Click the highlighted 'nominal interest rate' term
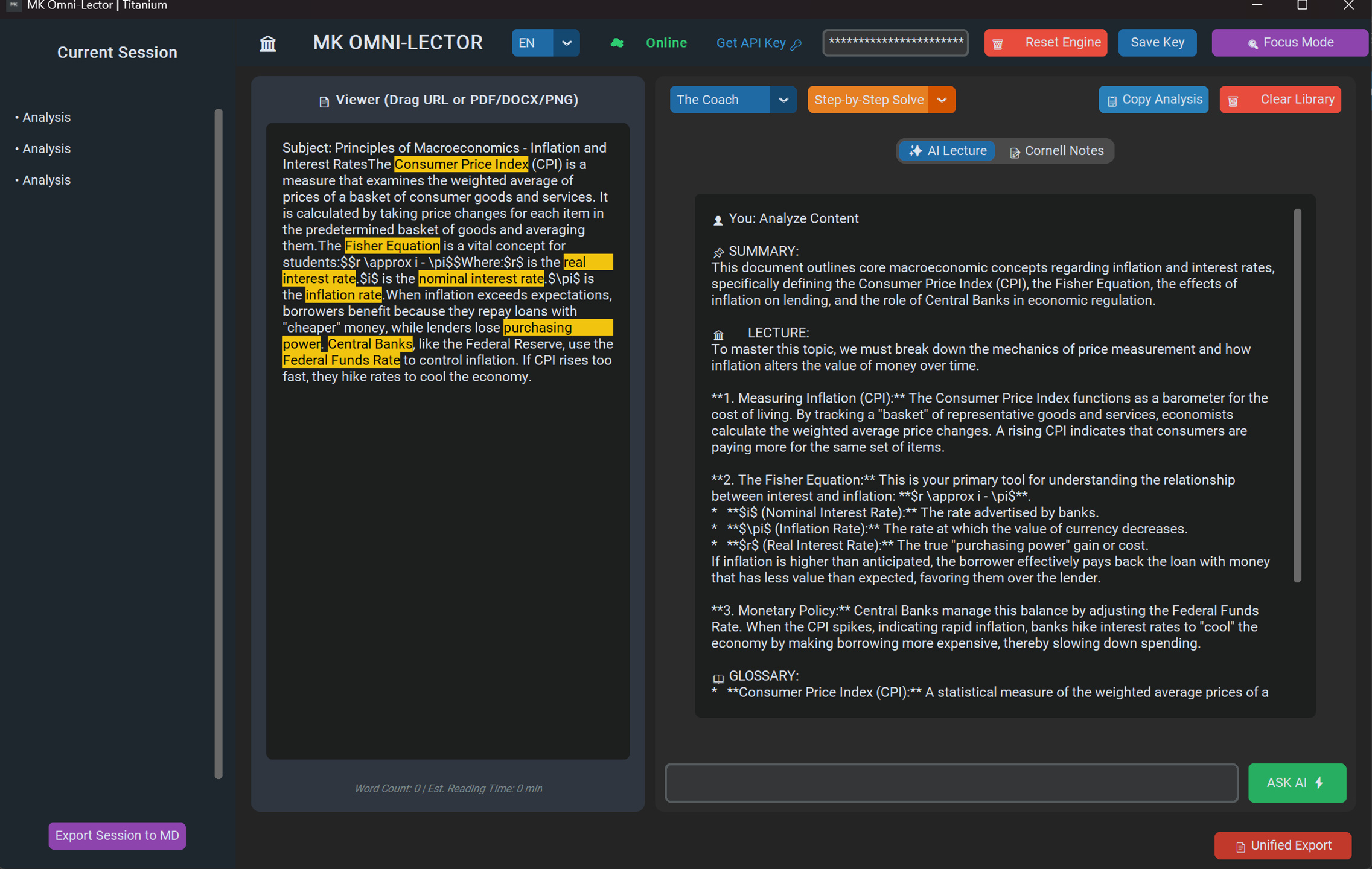Screen dimensions: 1372x869 tap(481, 278)
